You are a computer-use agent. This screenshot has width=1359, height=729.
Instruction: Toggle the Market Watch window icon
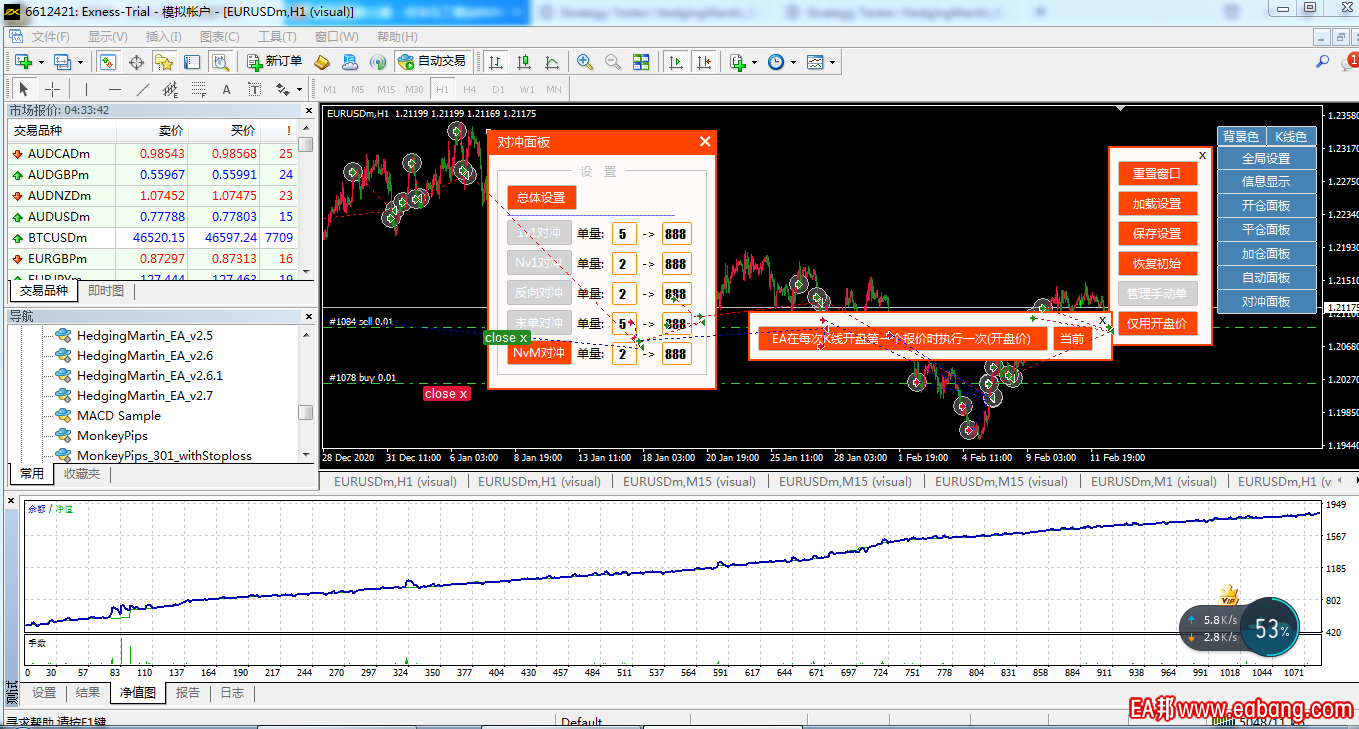point(108,62)
